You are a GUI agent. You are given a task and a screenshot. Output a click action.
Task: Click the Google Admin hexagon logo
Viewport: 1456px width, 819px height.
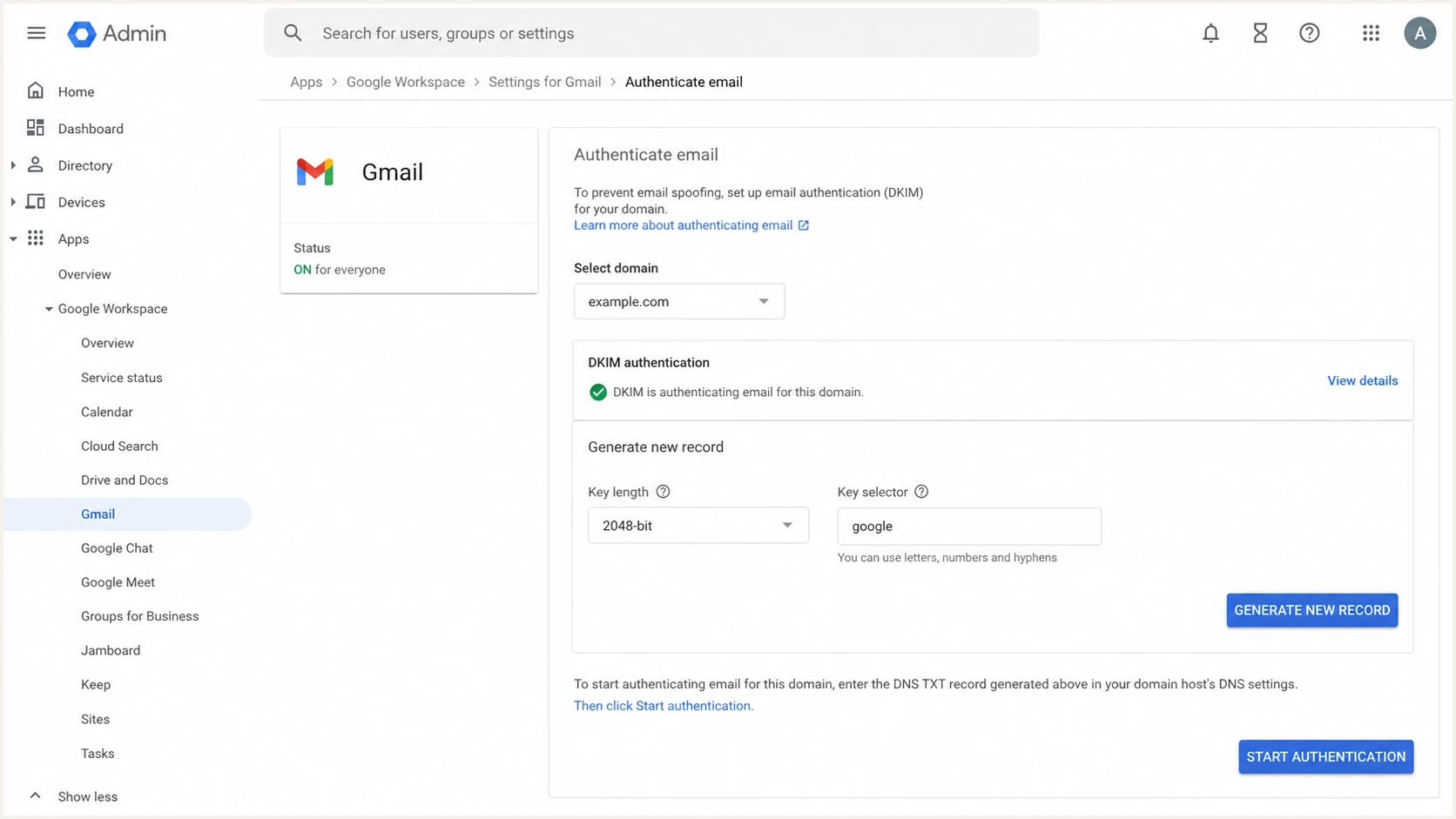point(82,34)
